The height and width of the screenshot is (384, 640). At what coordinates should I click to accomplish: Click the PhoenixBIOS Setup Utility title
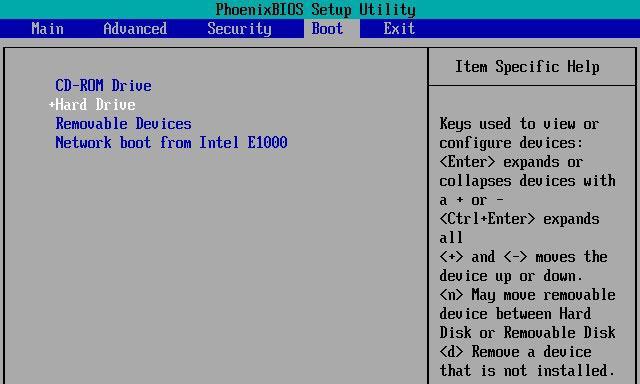(x=316, y=9)
